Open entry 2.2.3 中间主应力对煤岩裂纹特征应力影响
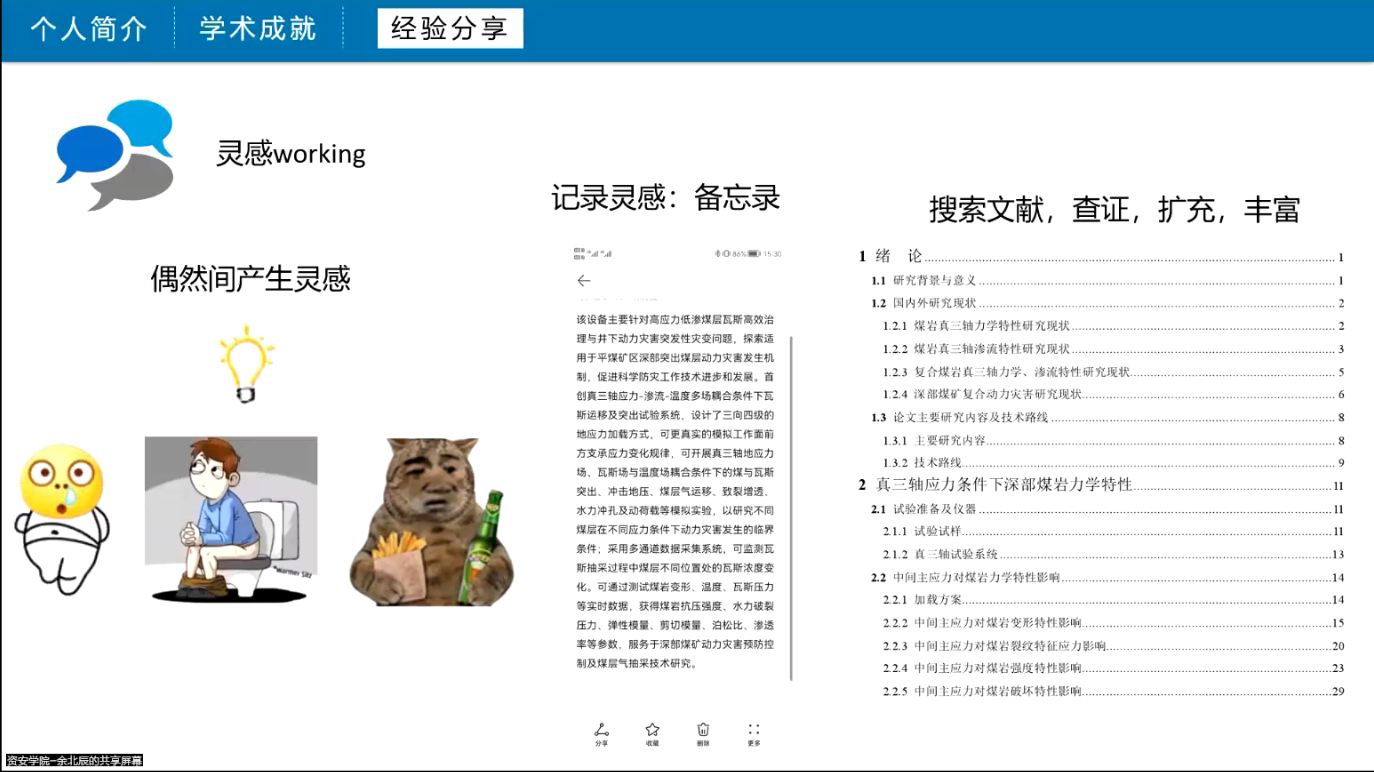This screenshot has height=772, width=1374. click(1114, 646)
